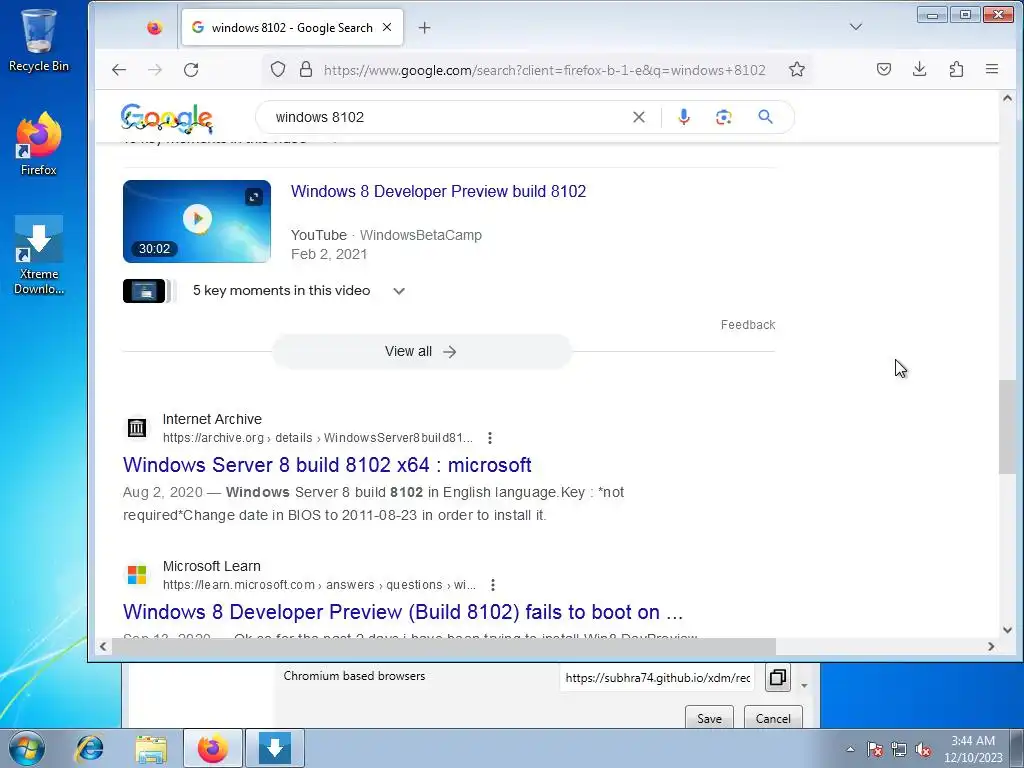Open the extensions puzzle-piece icon
The width and height of the screenshot is (1024, 768).
pos(956,69)
